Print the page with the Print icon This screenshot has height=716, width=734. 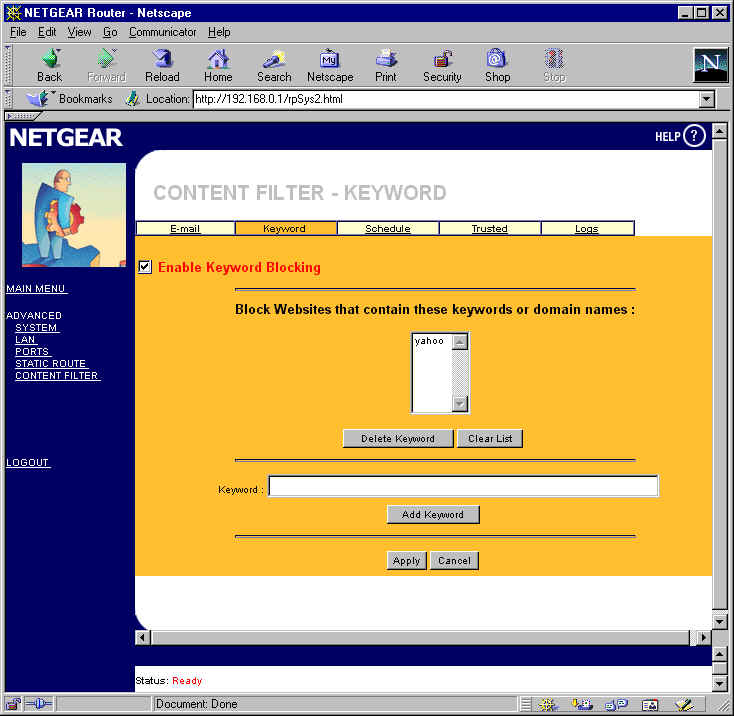coord(386,59)
